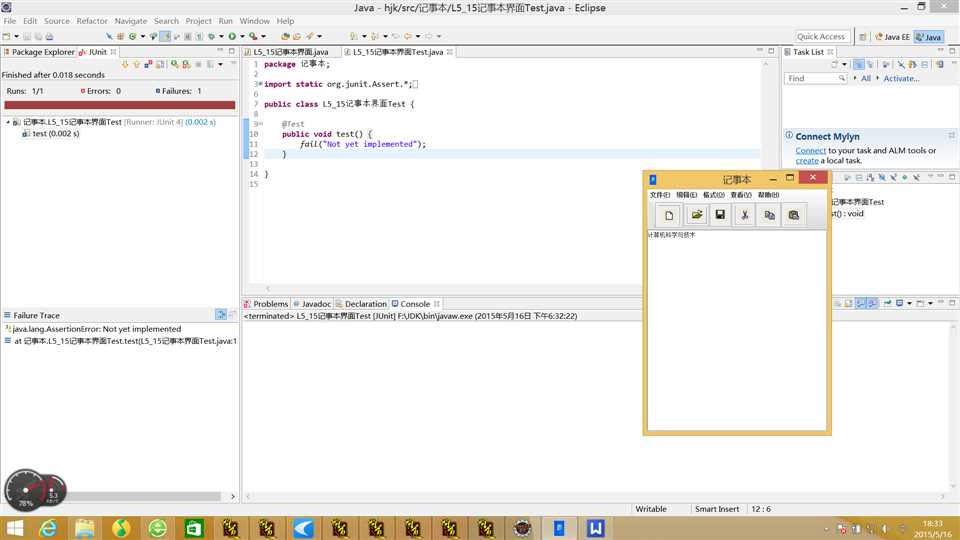Switch to the Java EE perspective button
The height and width of the screenshot is (540, 960).
(892, 37)
